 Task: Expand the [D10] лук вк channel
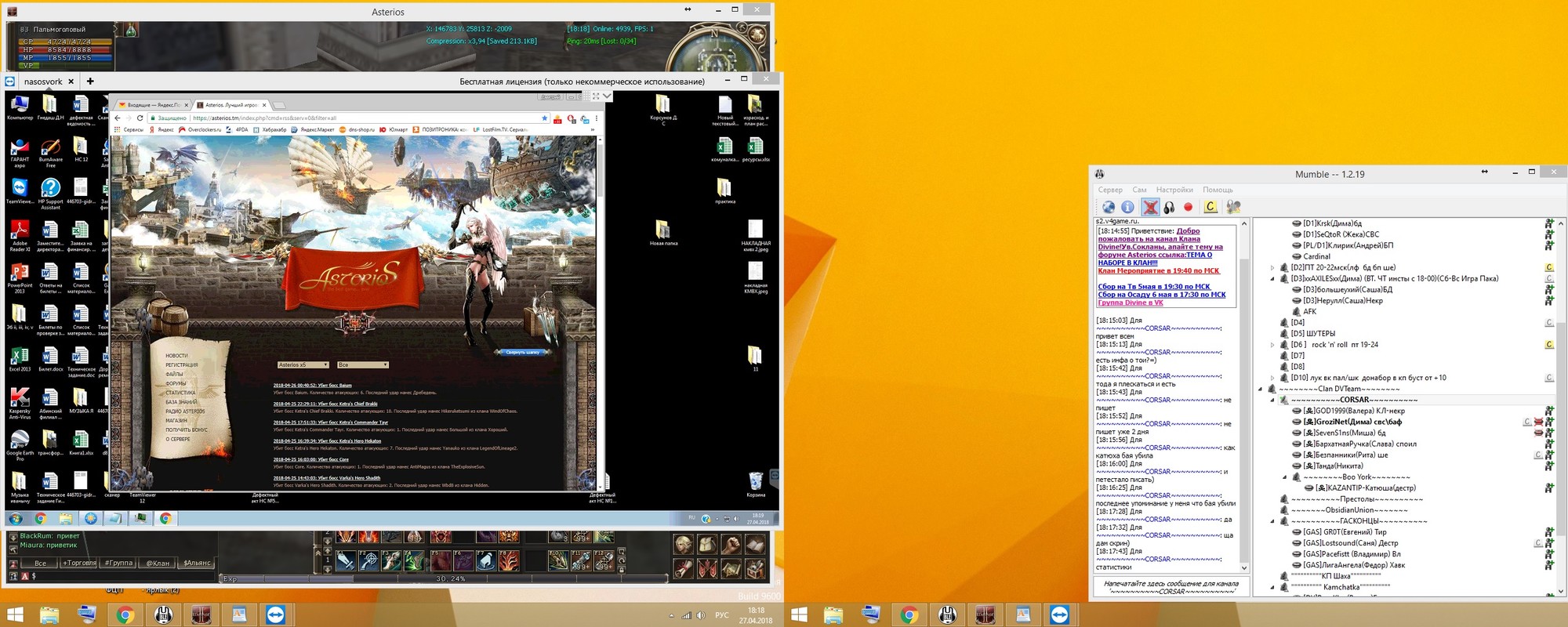(x=1272, y=378)
